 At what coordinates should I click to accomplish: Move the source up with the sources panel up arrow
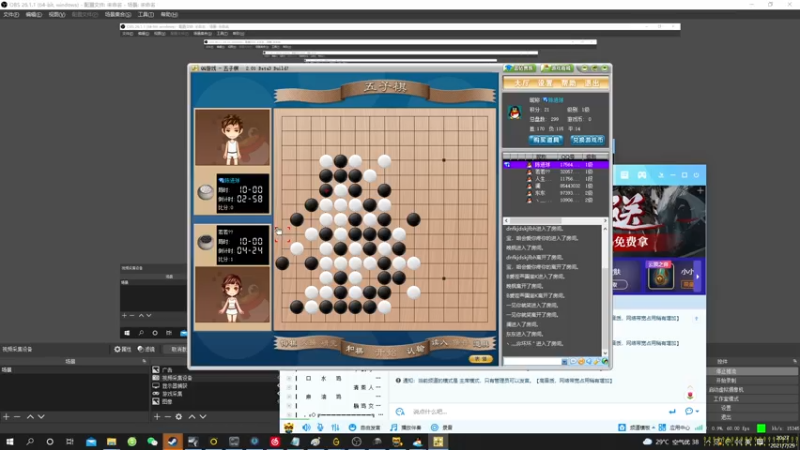pyautogui.click(x=192, y=416)
